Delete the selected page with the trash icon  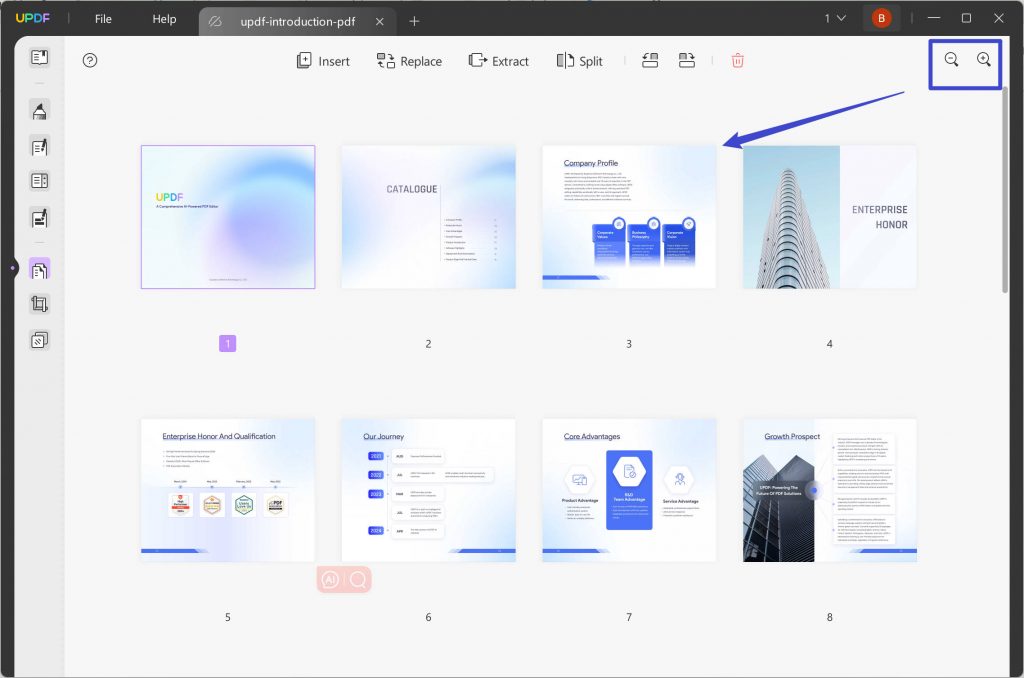[737, 61]
